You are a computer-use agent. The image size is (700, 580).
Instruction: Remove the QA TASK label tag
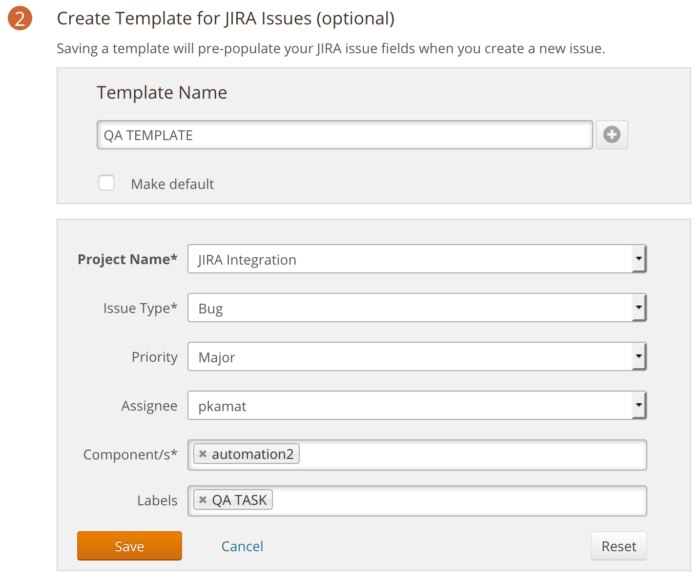202,501
